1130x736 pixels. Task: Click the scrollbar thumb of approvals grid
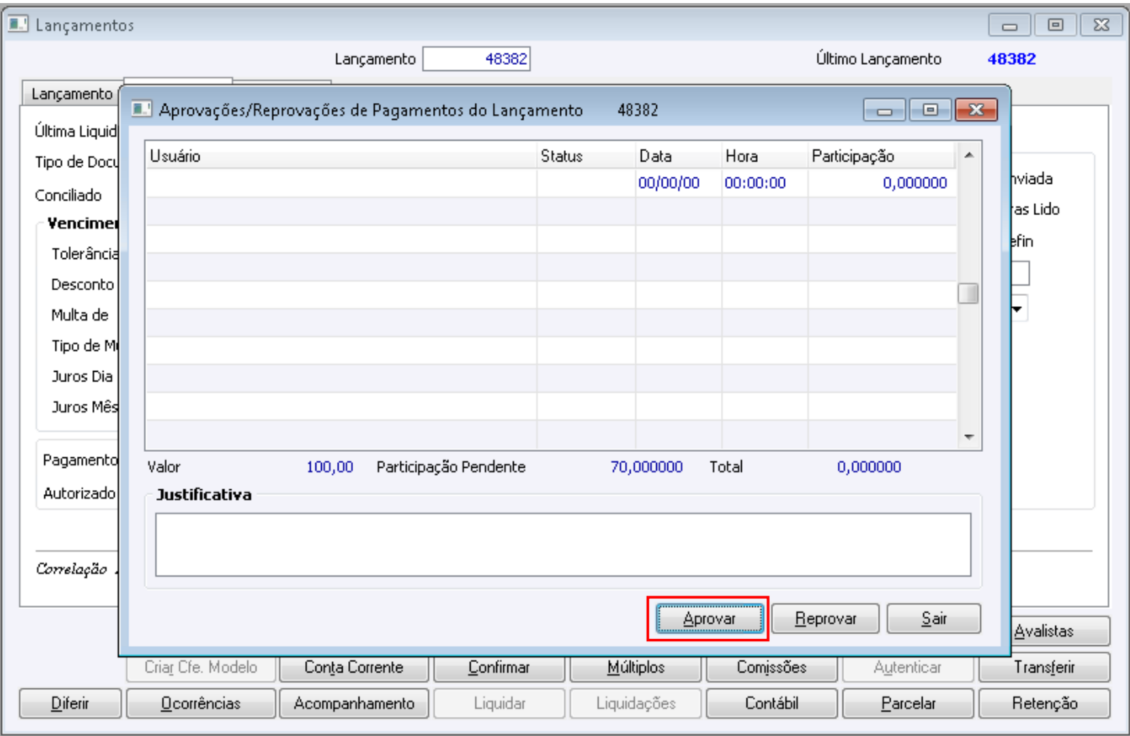pyautogui.click(x=968, y=293)
